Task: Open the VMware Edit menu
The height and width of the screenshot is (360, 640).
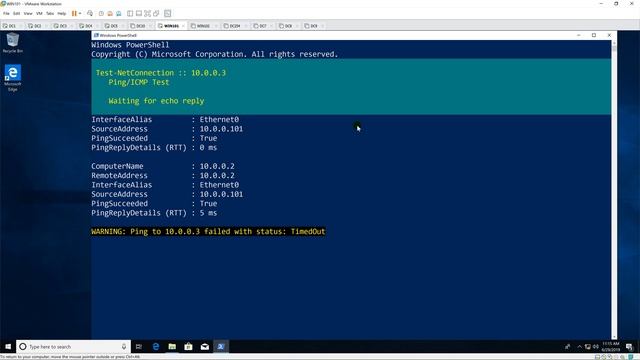Action: [x=16, y=13]
